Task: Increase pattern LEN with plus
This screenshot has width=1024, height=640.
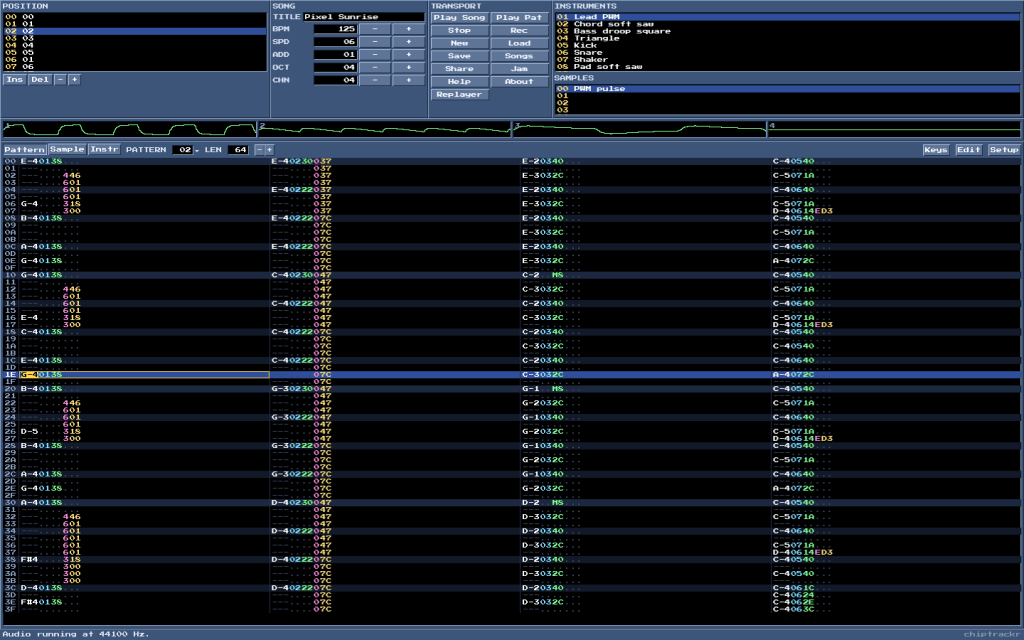Action: (269, 150)
